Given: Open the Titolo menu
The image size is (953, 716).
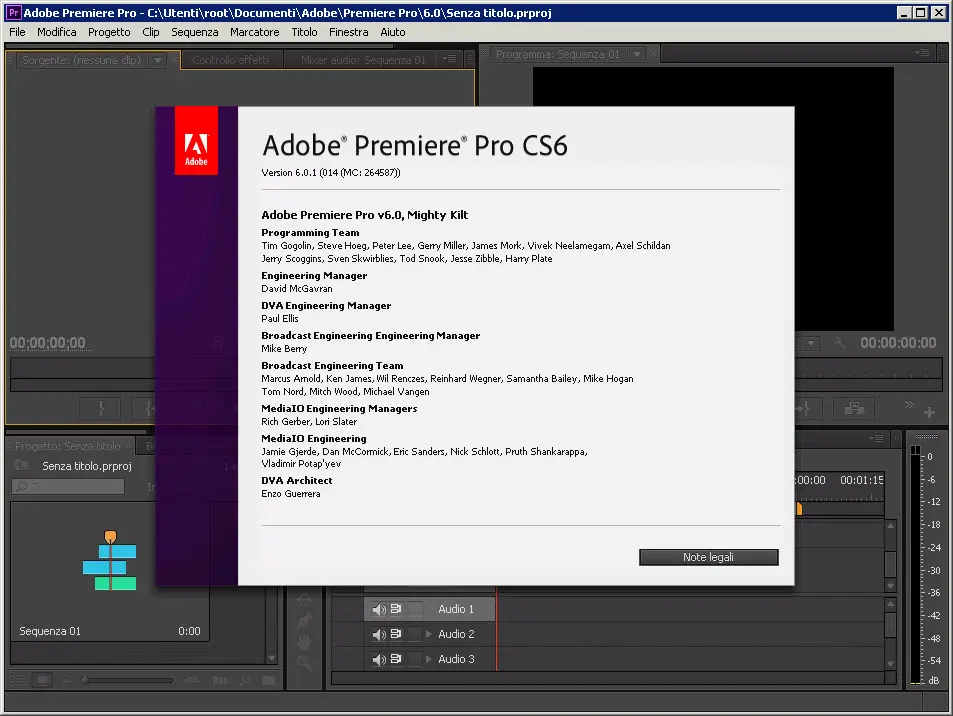Looking at the screenshot, I should 304,32.
